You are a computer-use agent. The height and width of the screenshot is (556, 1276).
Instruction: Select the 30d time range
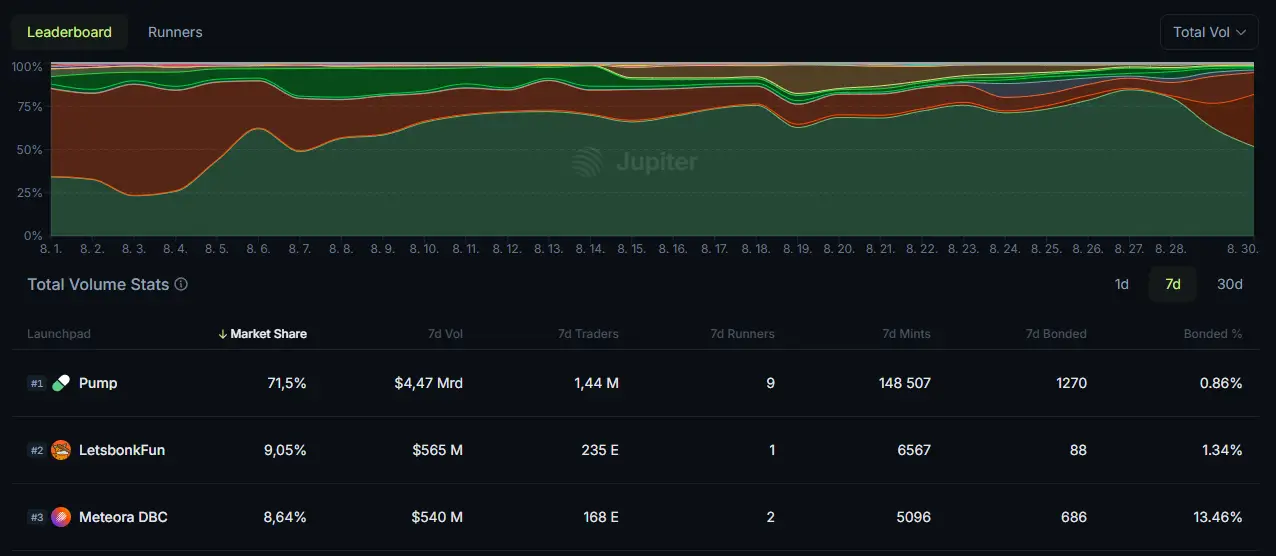click(1230, 284)
